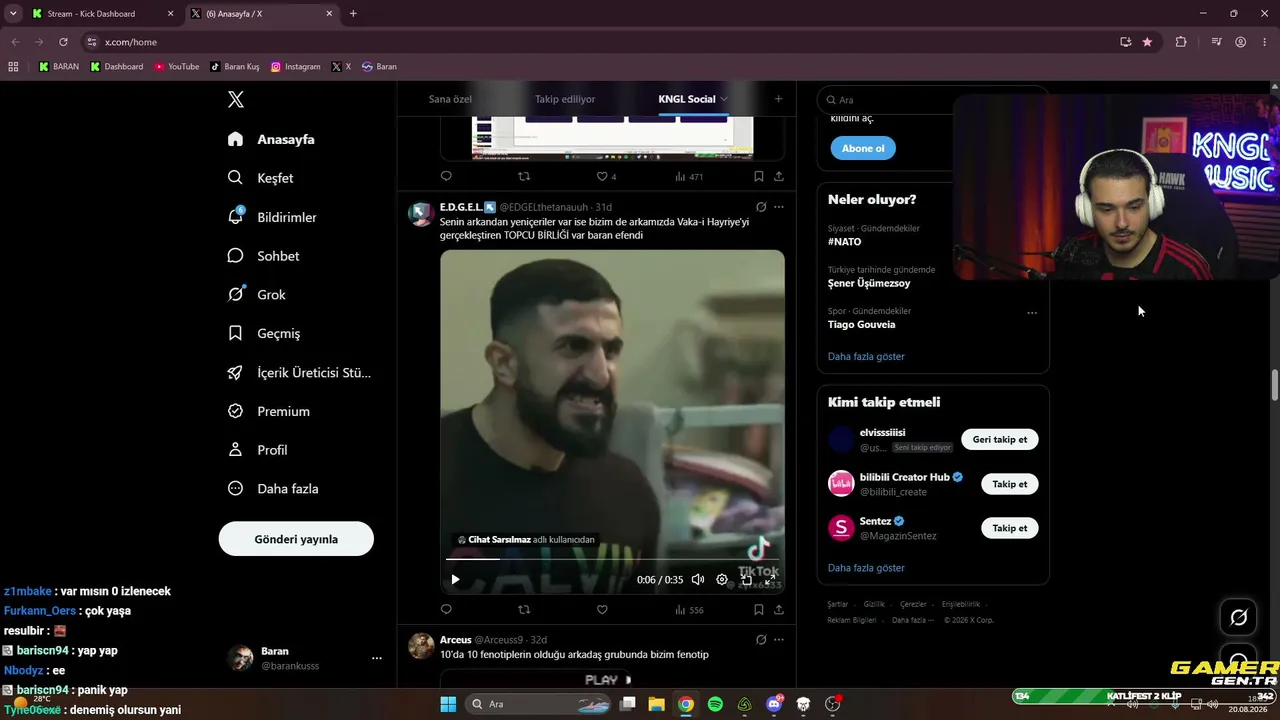The image size is (1280, 720).
Task: Click Geri takip et for elvisssiiisi
Action: 1000,439
